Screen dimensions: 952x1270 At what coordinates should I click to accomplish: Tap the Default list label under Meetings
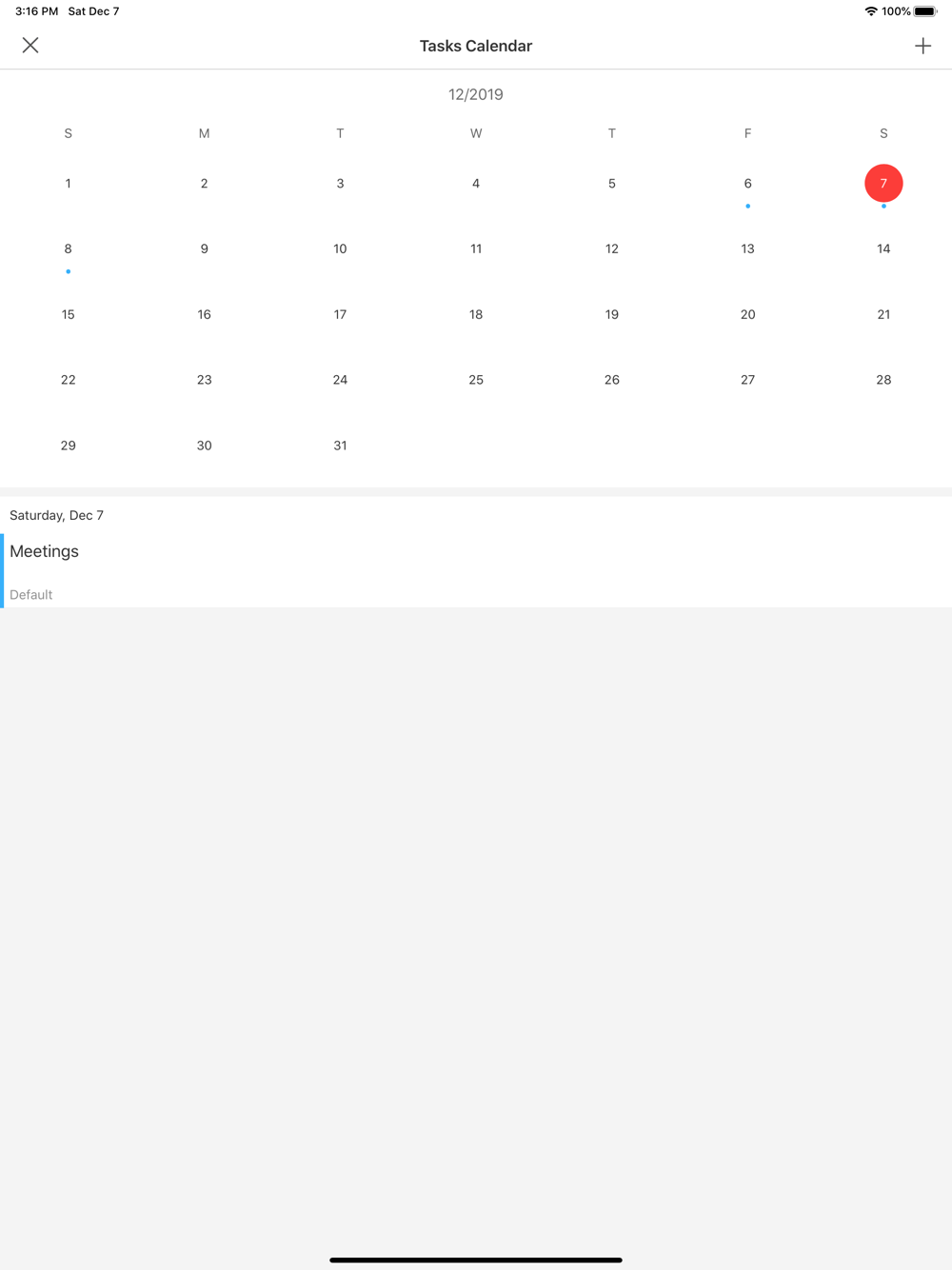31,595
